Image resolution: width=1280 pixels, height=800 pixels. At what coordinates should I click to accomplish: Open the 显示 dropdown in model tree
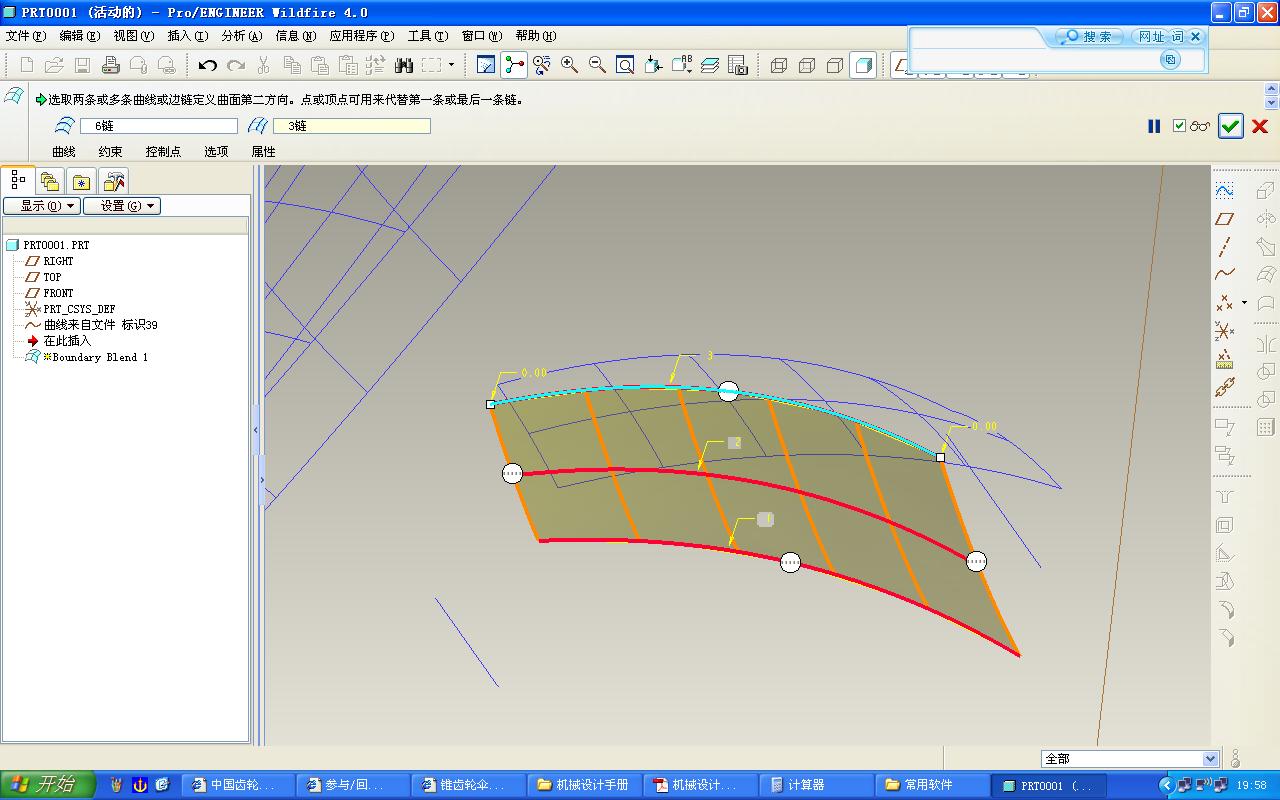tap(42, 206)
